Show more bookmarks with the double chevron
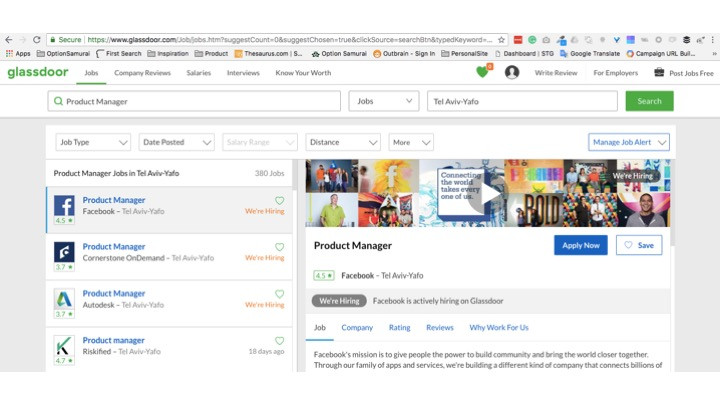This screenshot has height=405, width=720. [x=714, y=53]
